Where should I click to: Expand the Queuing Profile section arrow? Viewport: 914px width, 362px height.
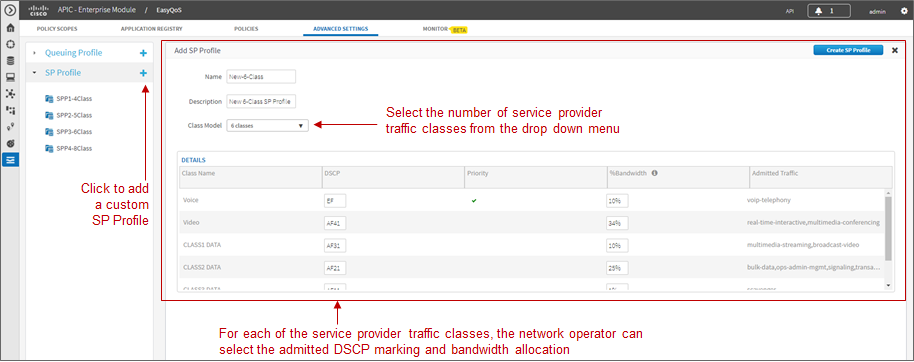[34, 53]
